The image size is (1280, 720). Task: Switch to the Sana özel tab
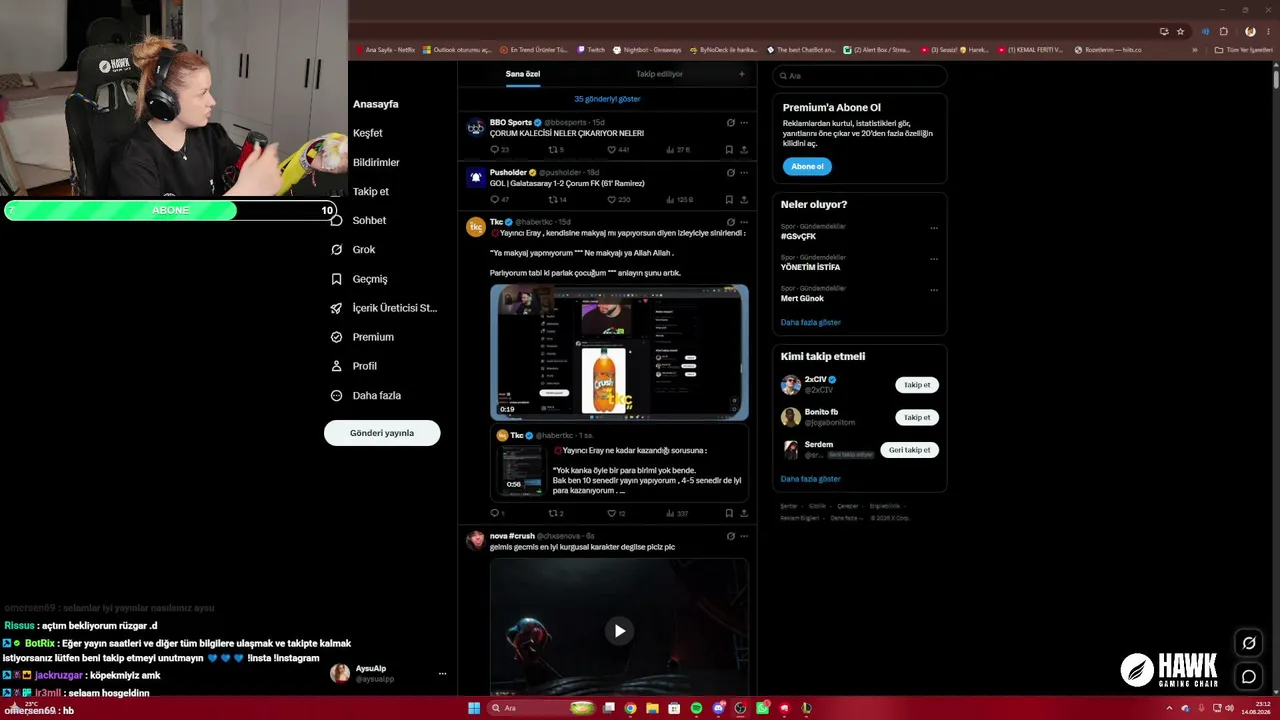click(x=523, y=74)
